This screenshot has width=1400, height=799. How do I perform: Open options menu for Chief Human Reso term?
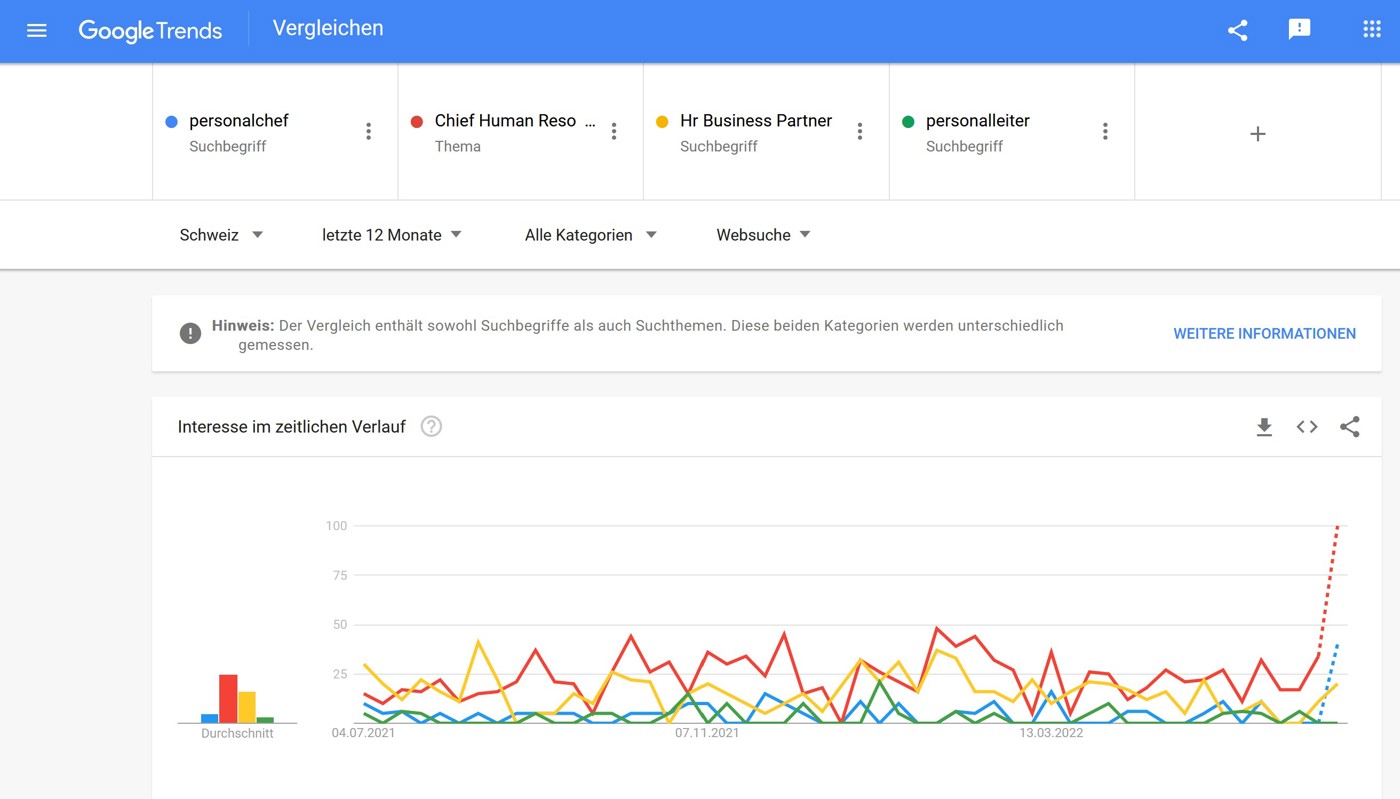pyautogui.click(x=614, y=131)
